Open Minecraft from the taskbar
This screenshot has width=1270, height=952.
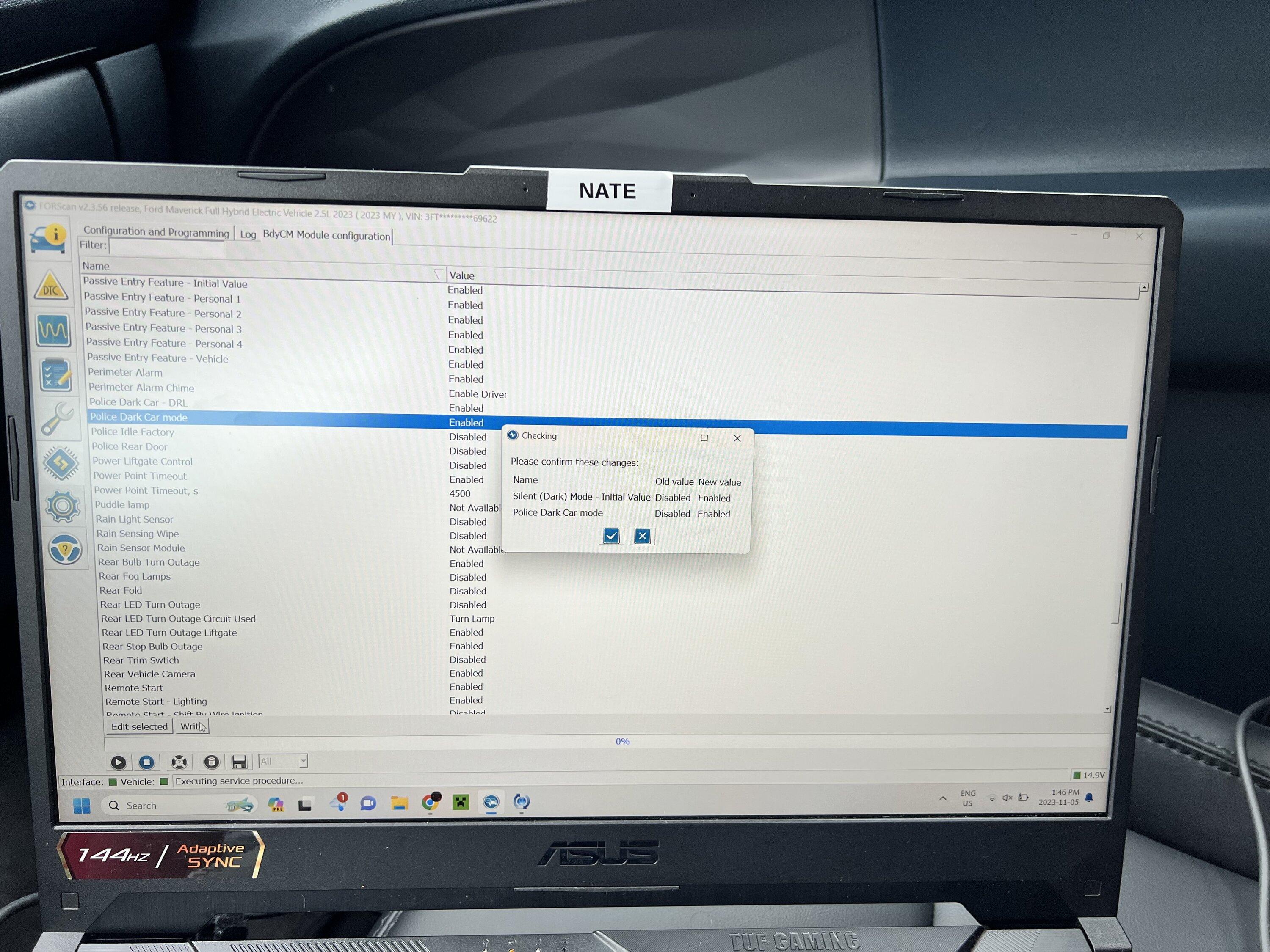coord(461,802)
